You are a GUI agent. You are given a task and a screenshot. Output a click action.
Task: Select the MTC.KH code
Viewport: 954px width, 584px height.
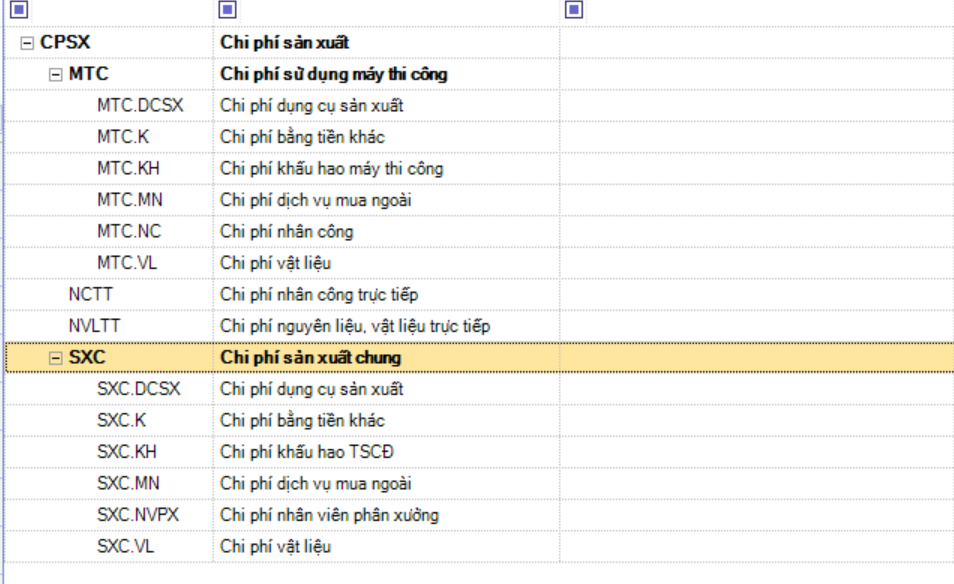(x=128, y=169)
